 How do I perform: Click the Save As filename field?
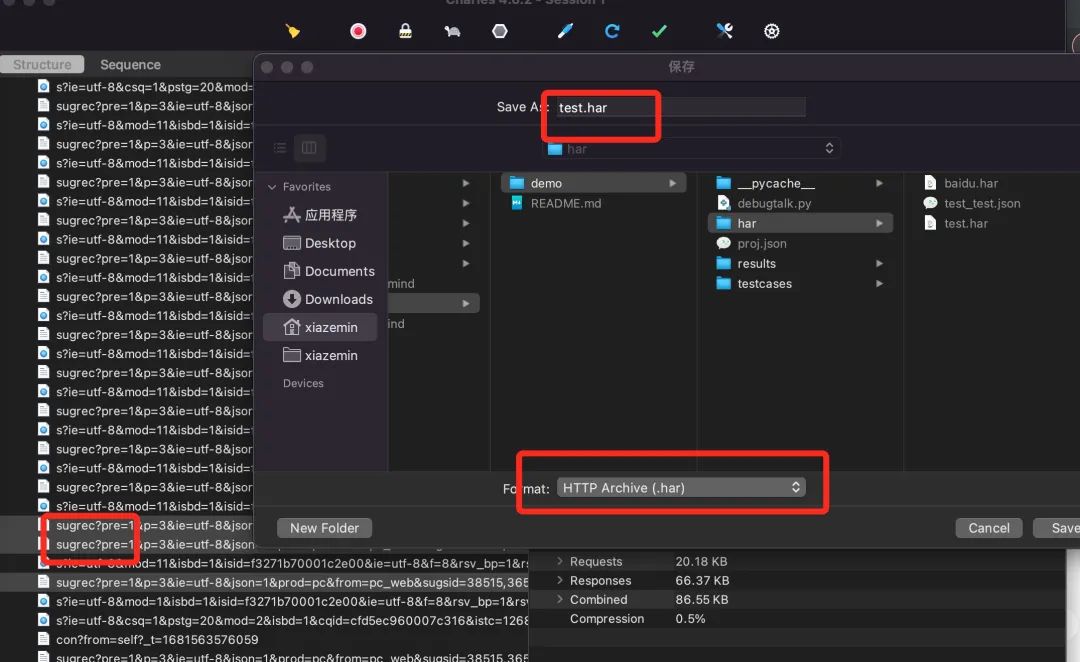[680, 107]
